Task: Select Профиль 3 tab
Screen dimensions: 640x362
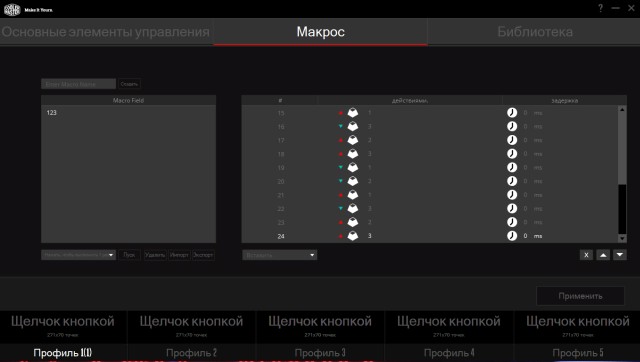Action: tap(320, 353)
